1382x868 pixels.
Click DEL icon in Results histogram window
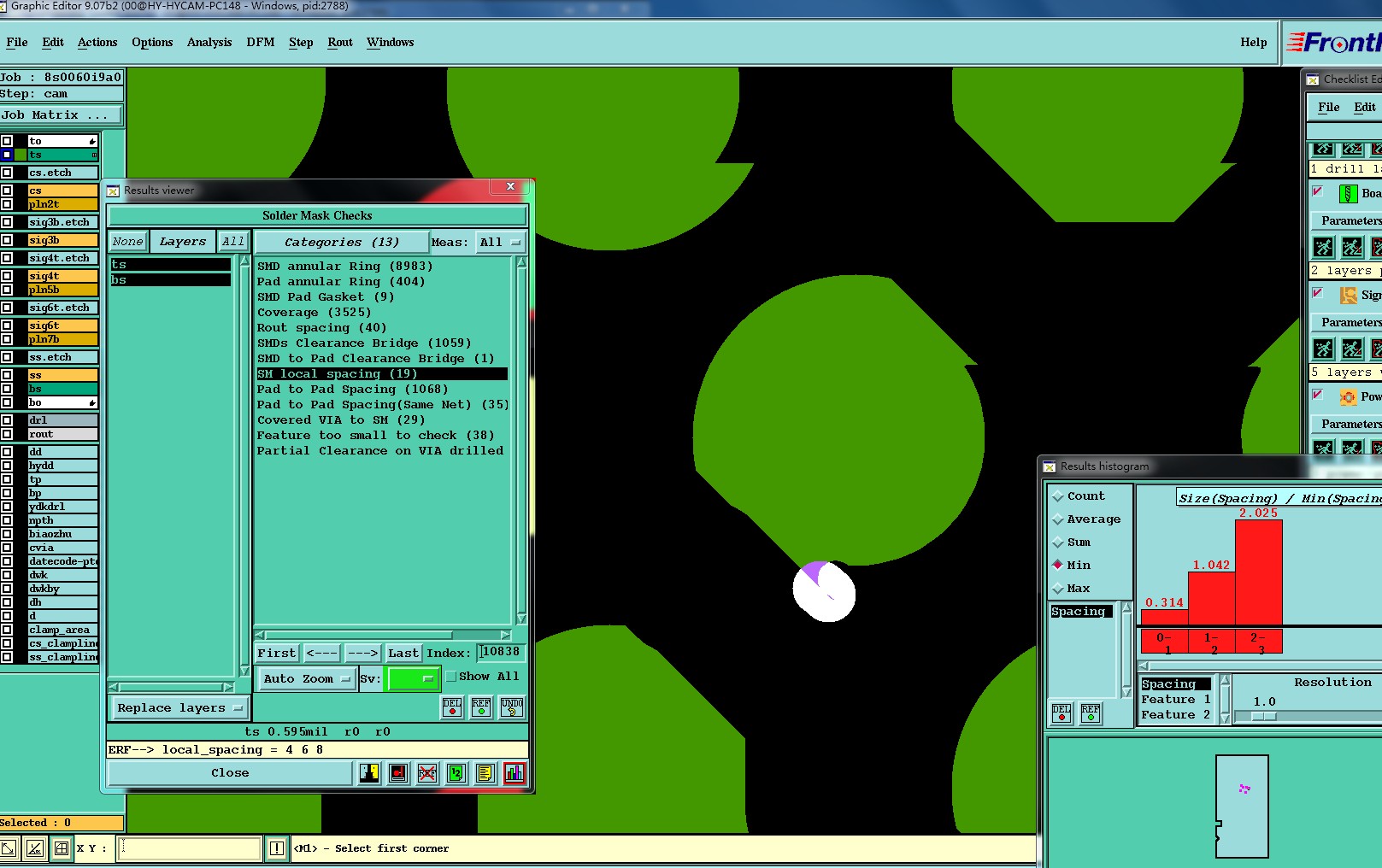(1061, 713)
